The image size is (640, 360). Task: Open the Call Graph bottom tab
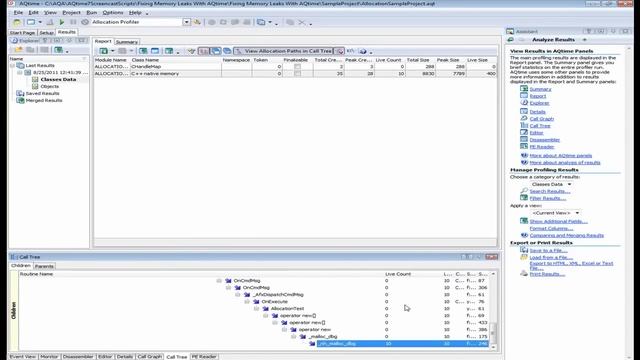click(149, 356)
